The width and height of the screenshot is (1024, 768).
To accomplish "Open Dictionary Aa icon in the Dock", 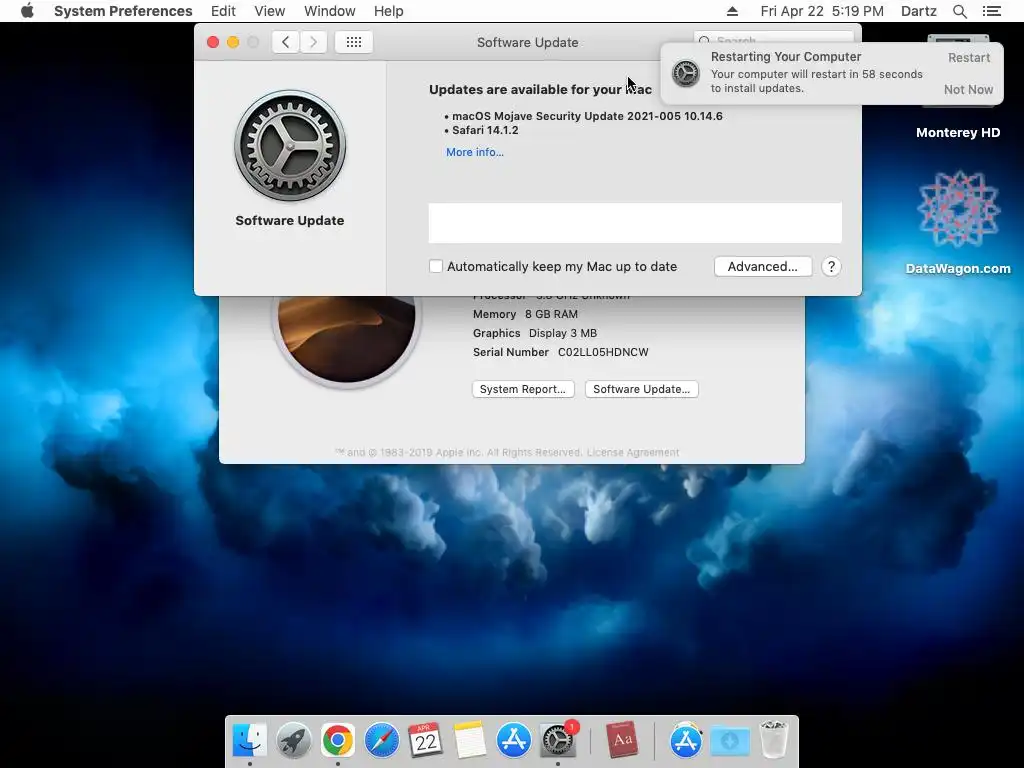I will (x=621, y=740).
